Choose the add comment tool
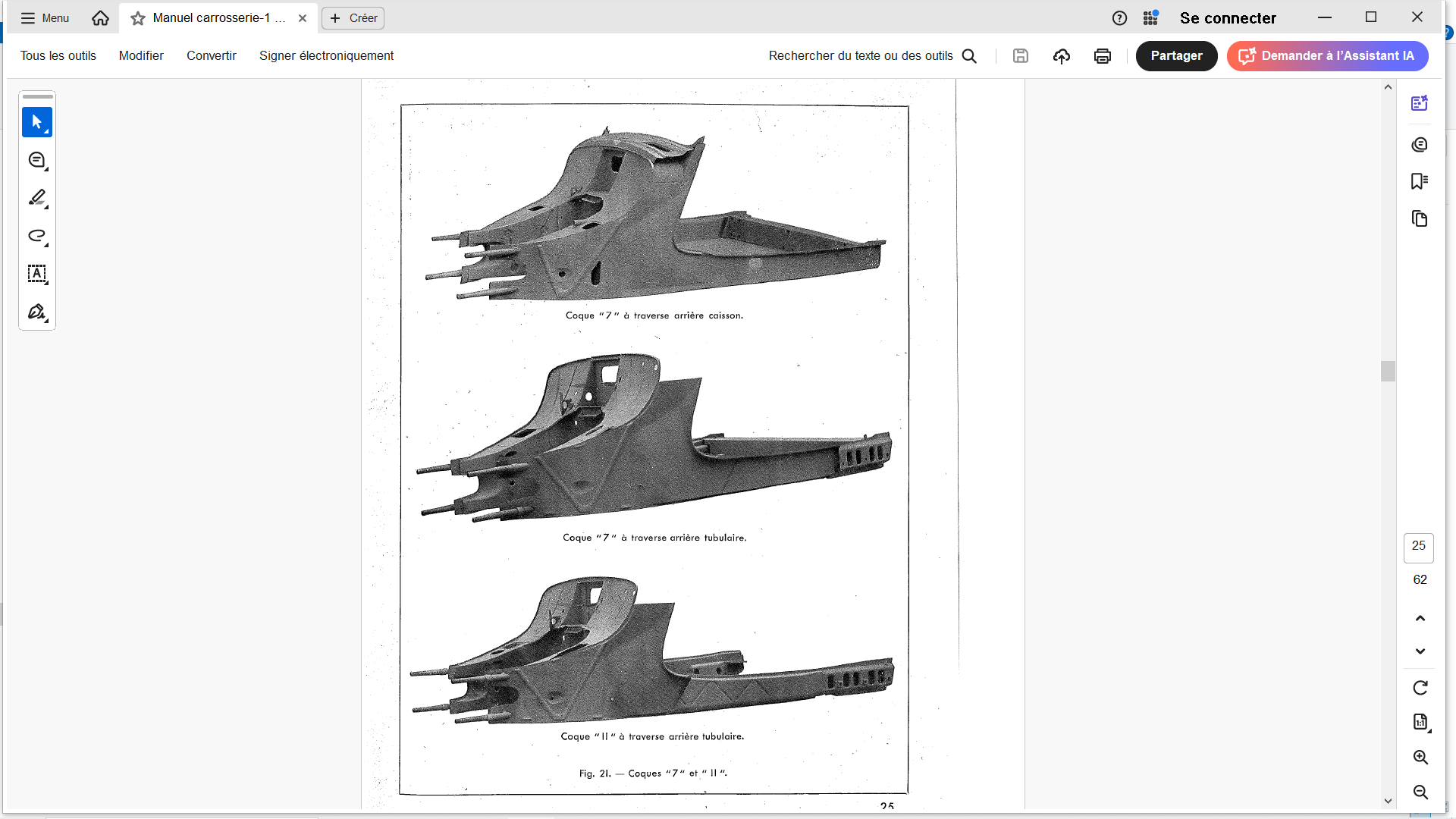 pyautogui.click(x=36, y=160)
